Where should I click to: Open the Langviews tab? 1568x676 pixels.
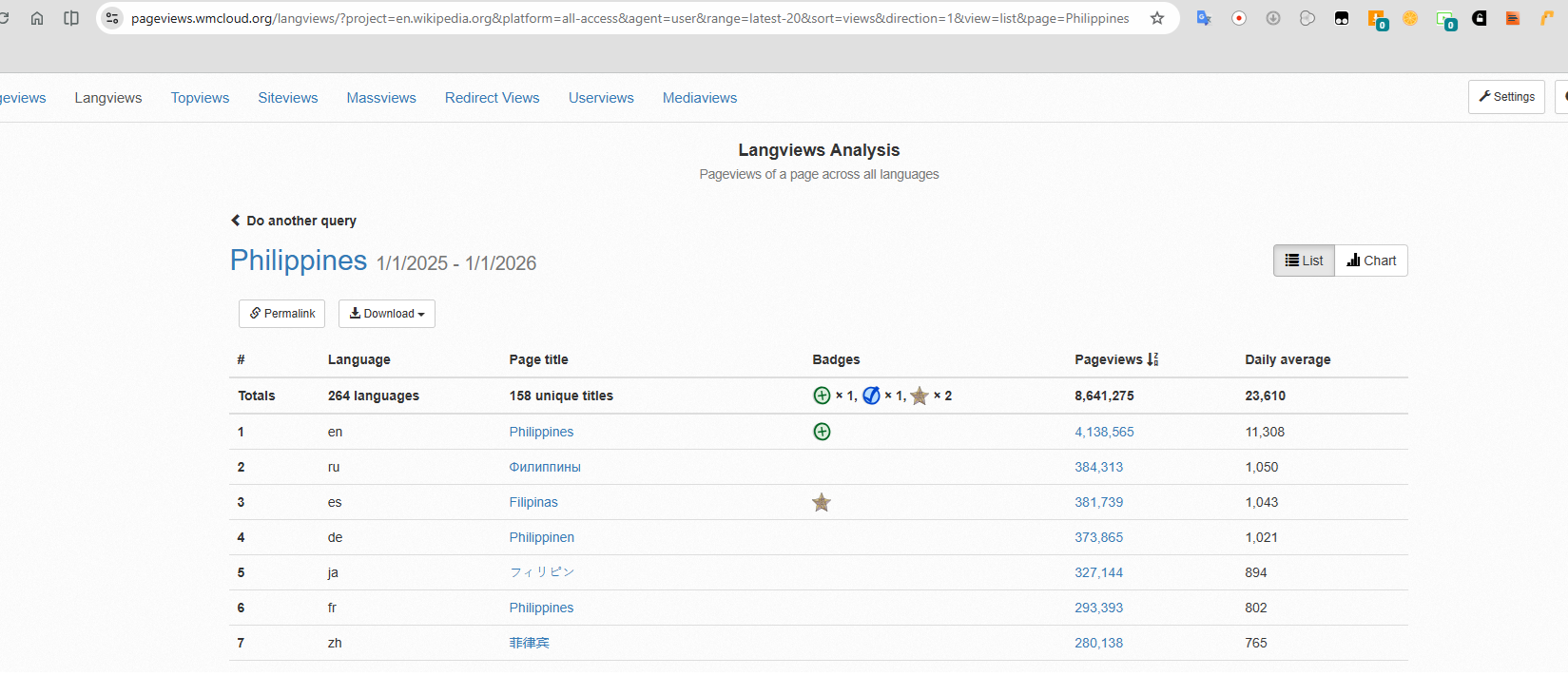108,98
